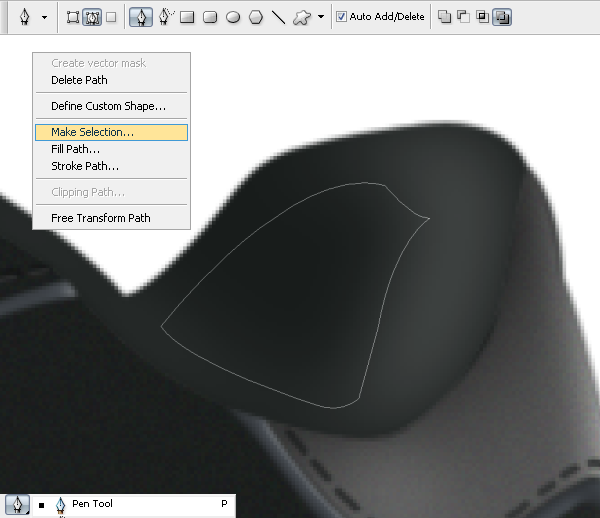
Task: Choose the Freeform Pen tool
Action: click(x=166, y=17)
